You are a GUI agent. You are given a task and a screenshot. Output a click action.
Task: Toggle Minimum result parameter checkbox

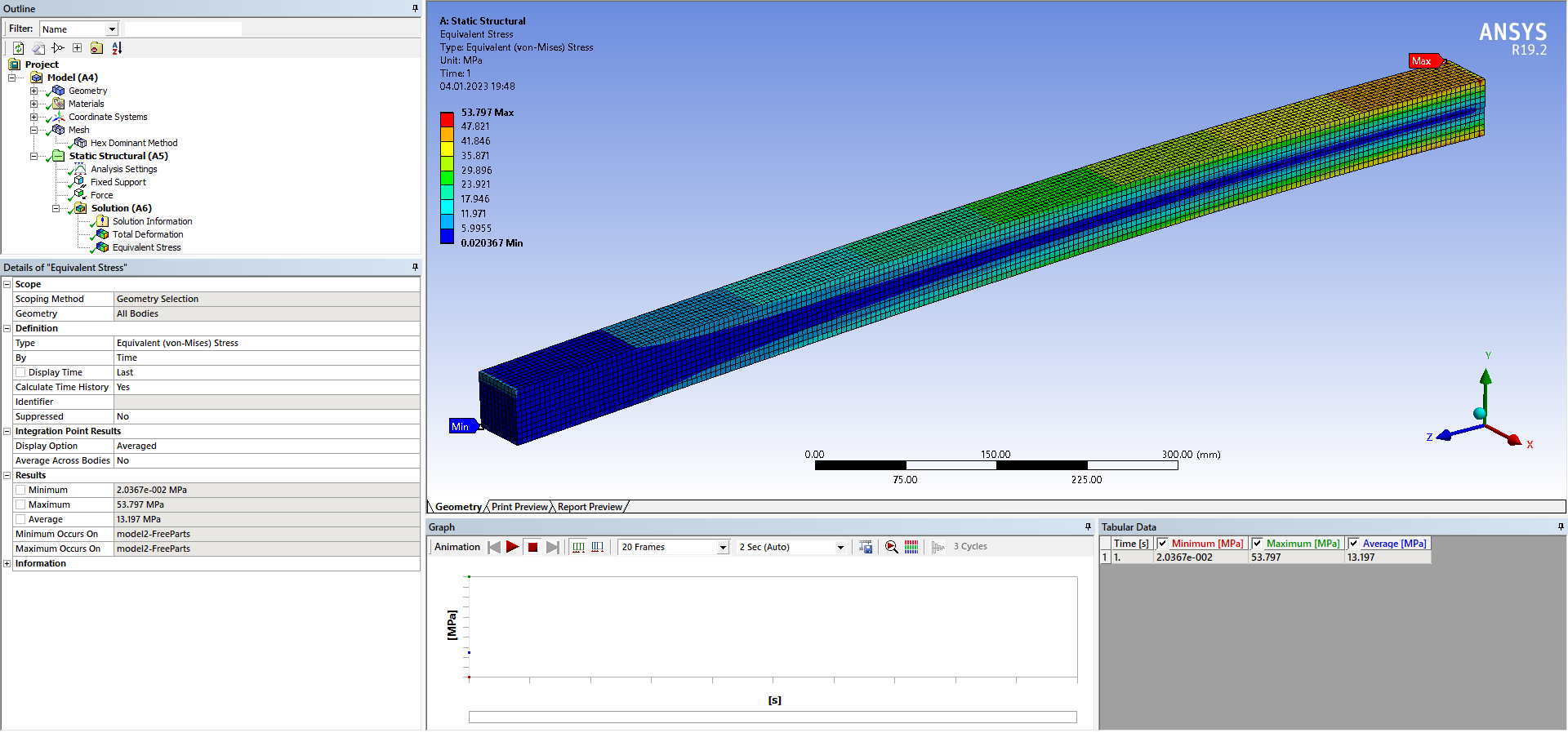tap(20, 490)
